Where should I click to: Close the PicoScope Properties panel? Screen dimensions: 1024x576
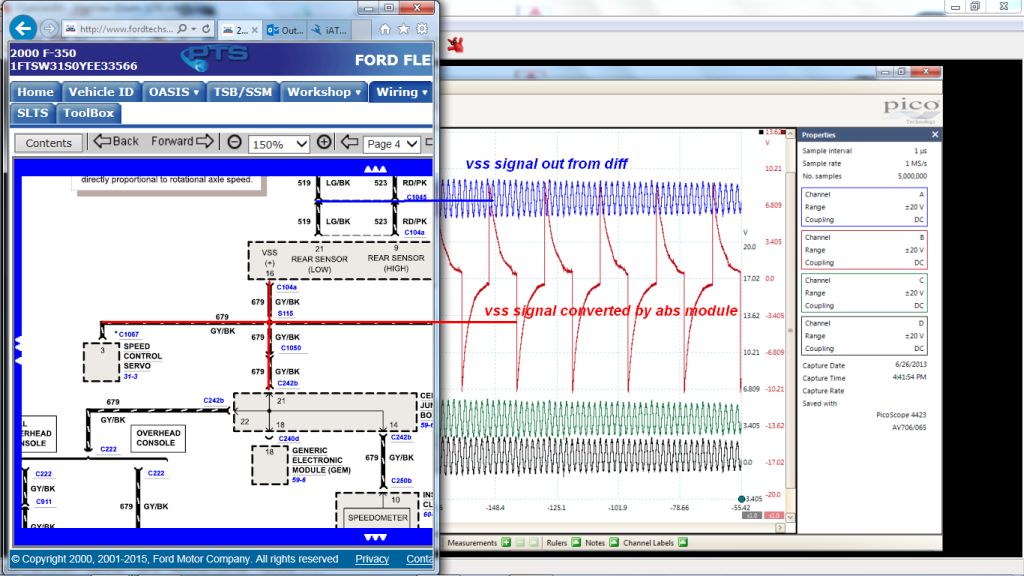(935, 135)
